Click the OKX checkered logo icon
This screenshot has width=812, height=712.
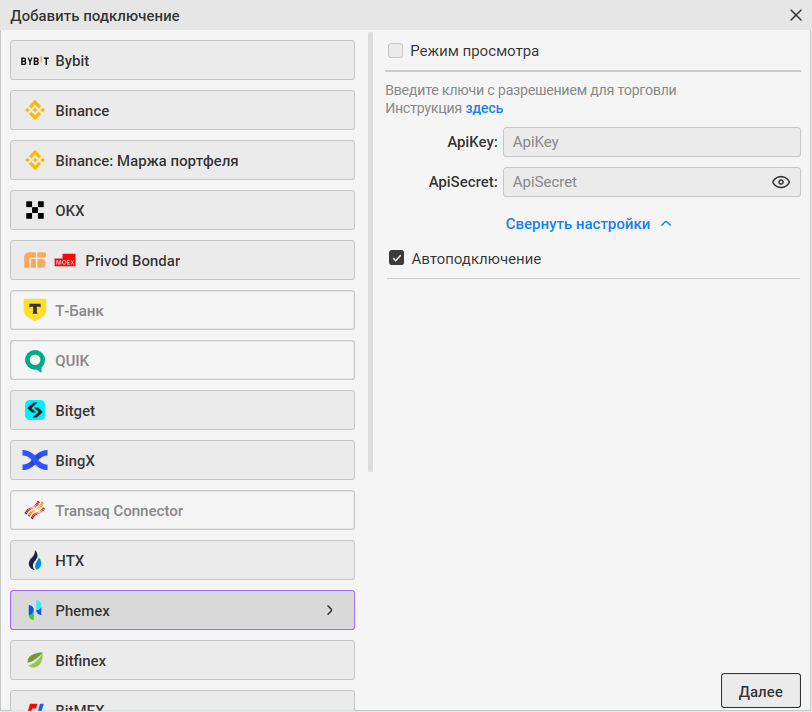pyautogui.click(x=35, y=211)
